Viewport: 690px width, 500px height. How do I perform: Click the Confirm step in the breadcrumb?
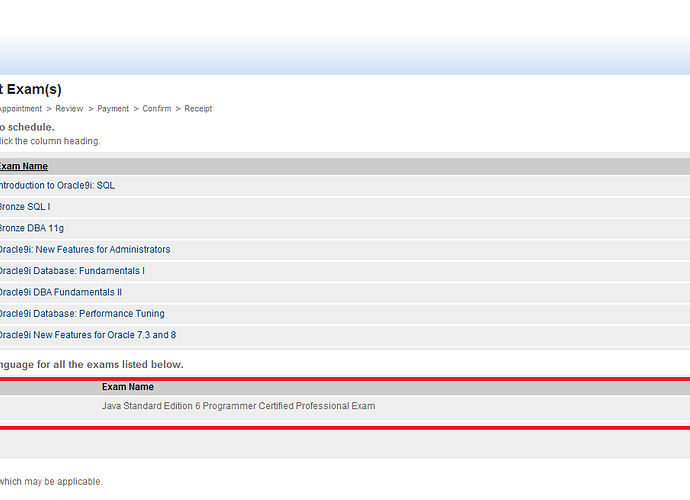pos(157,109)
